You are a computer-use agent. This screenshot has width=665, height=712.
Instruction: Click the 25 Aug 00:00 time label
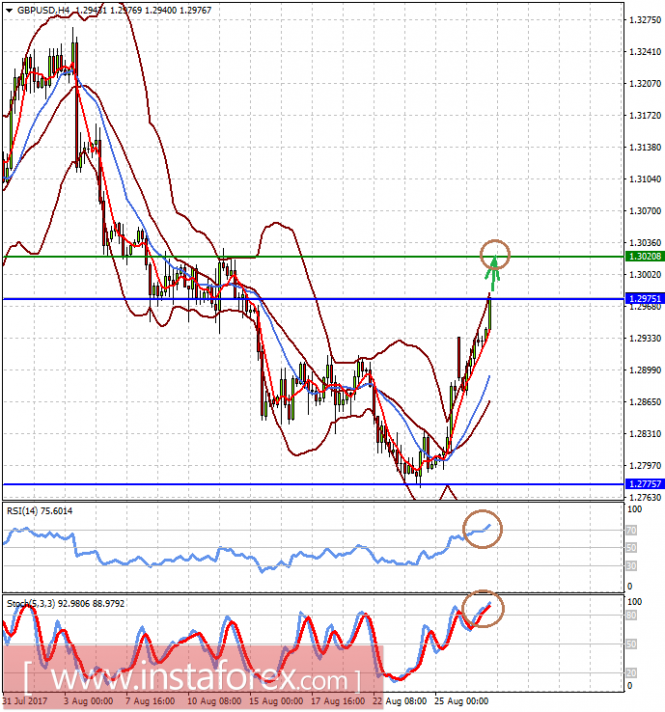coord(462,701)
